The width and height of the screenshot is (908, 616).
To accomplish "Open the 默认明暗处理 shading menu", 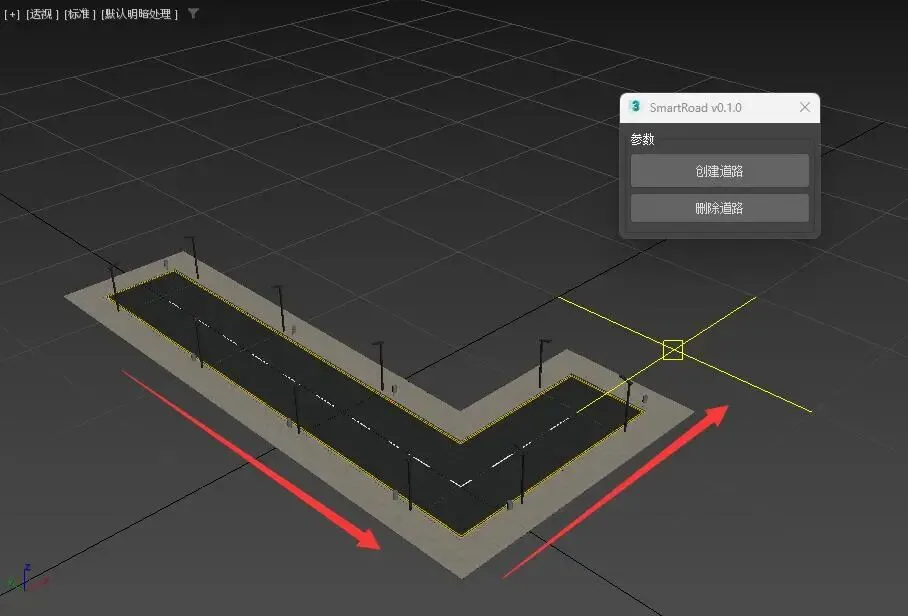I will coord(139,14).
